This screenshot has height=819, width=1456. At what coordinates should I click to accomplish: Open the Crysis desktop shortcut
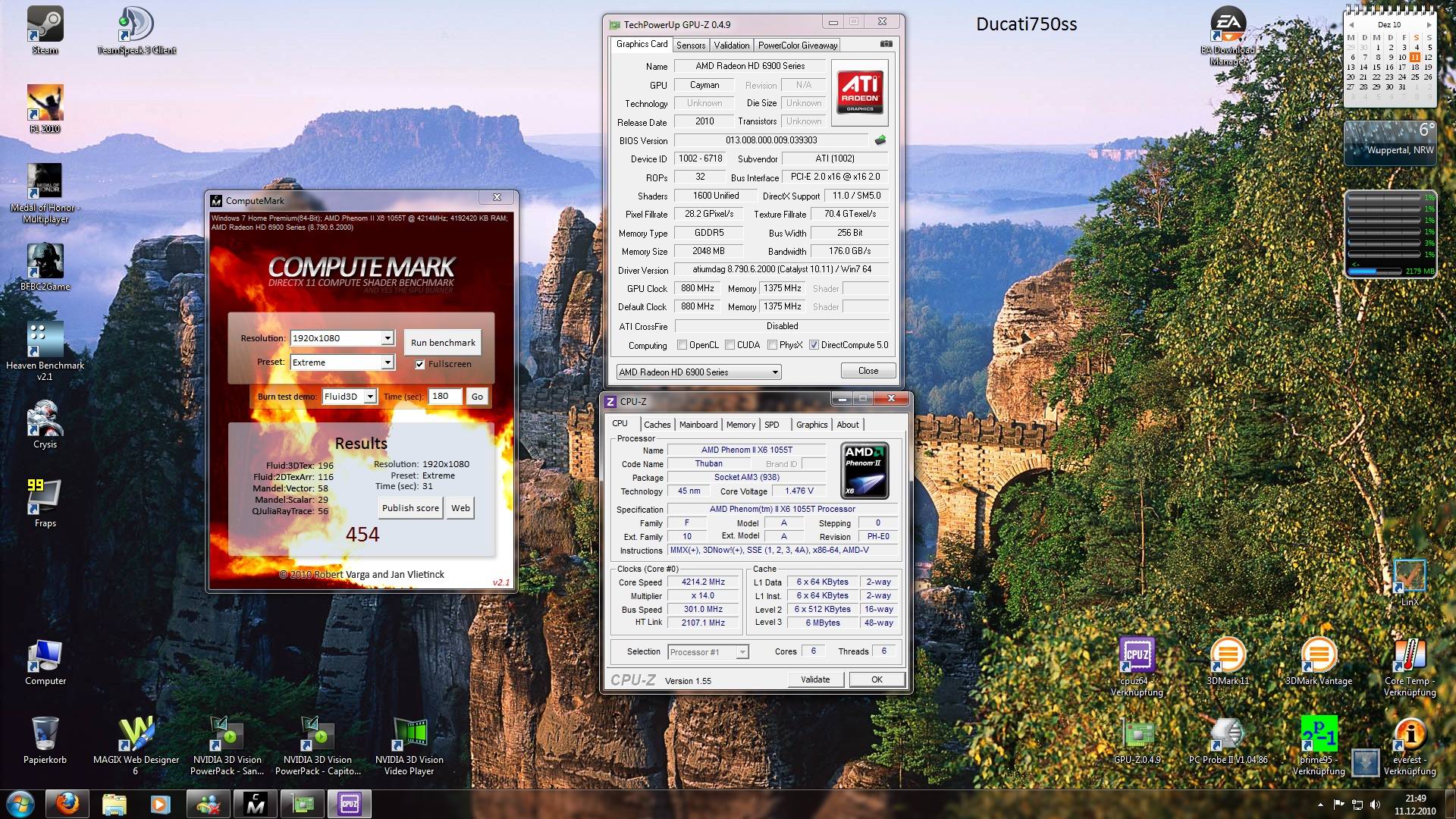[x=45, y=419]
